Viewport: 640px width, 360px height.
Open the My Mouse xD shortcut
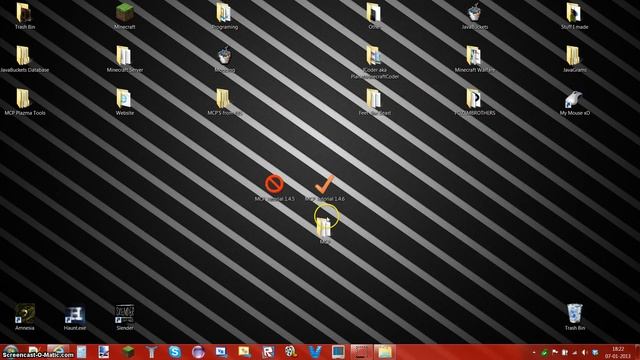pos(574,102)
